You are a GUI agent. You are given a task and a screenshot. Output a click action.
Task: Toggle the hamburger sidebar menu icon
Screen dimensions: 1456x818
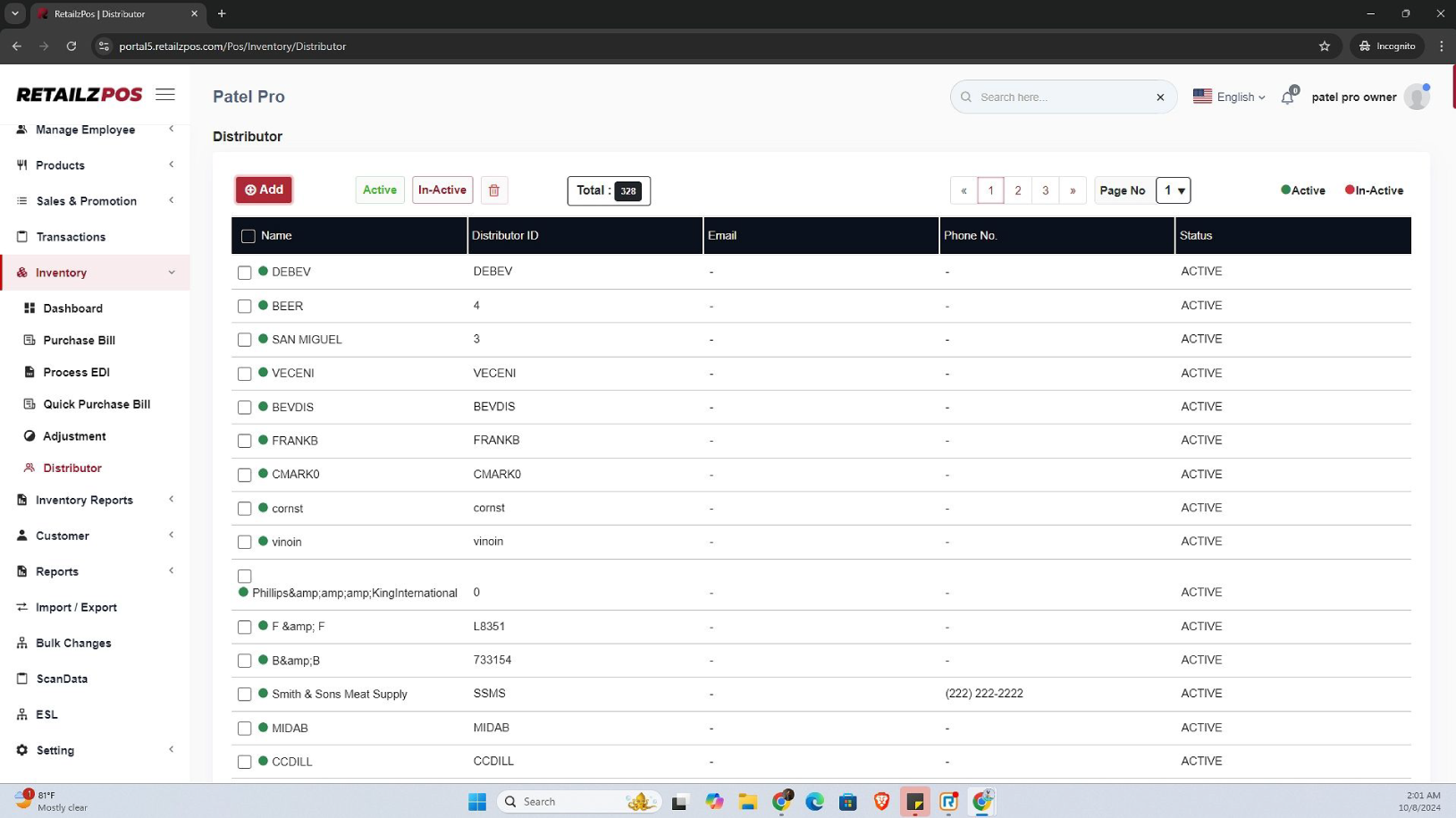click(165, 95)
